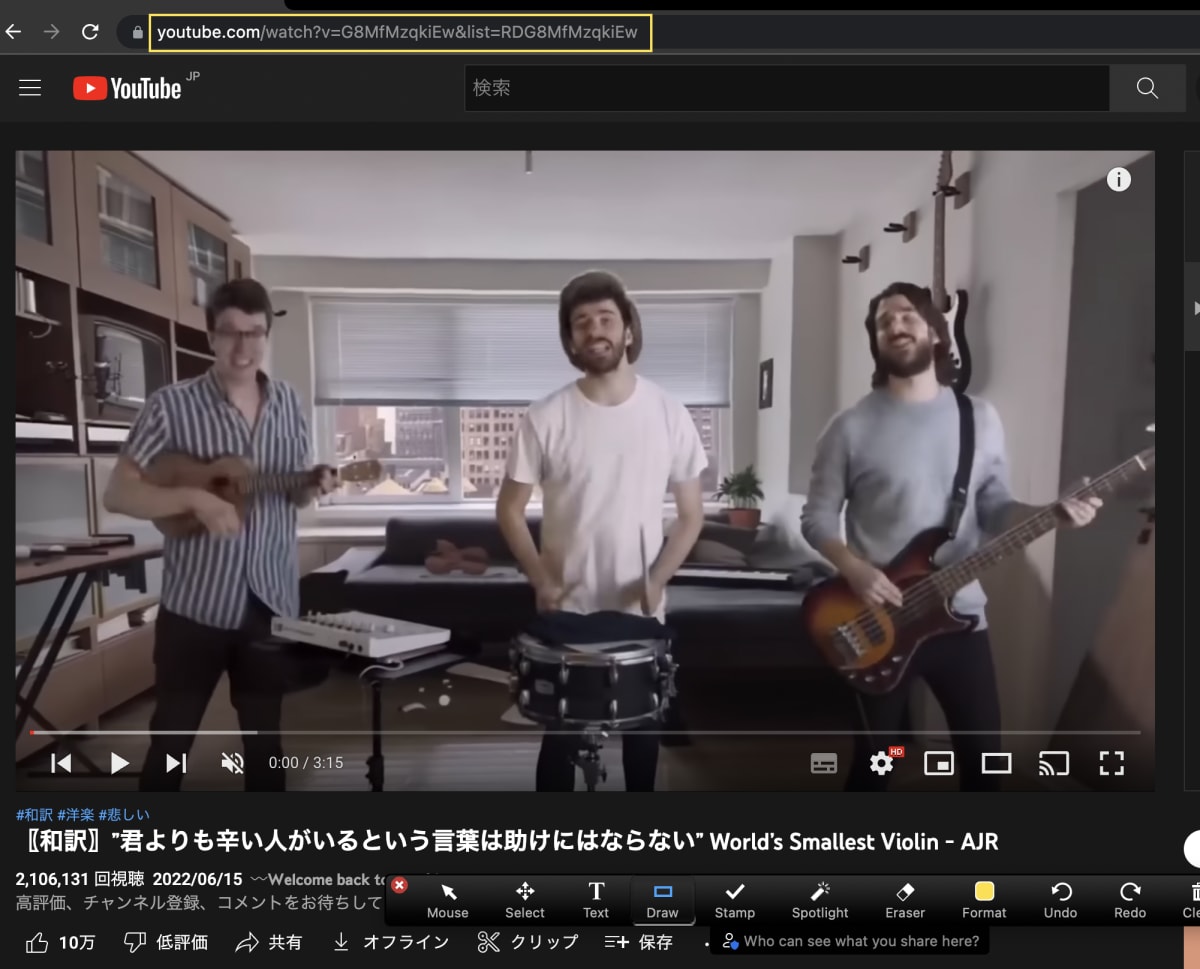
Task: Dislike the video with 低評価
Action: point(165,941)
